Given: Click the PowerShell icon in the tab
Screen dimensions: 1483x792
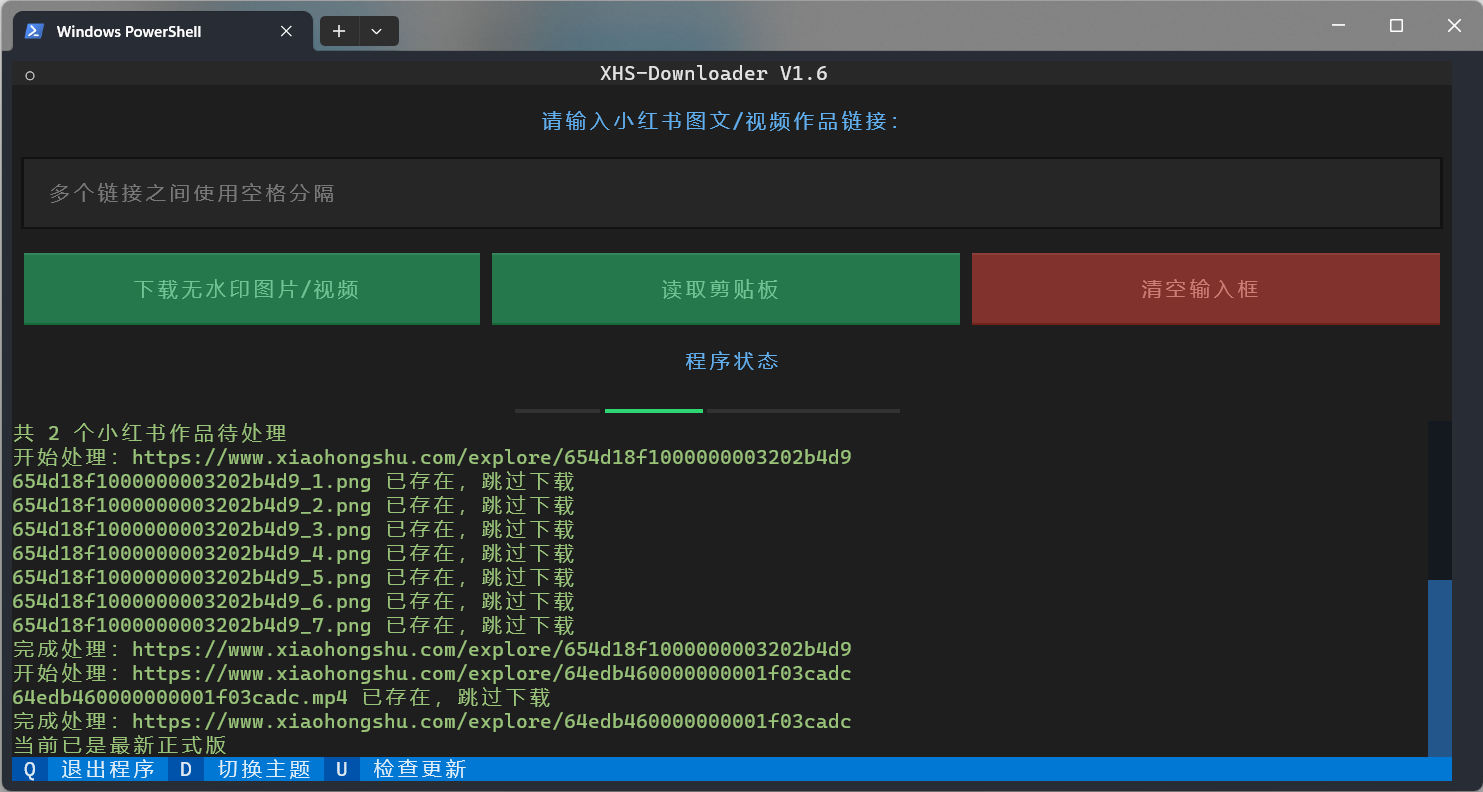Looking at the screenshot, I should 33,31.
